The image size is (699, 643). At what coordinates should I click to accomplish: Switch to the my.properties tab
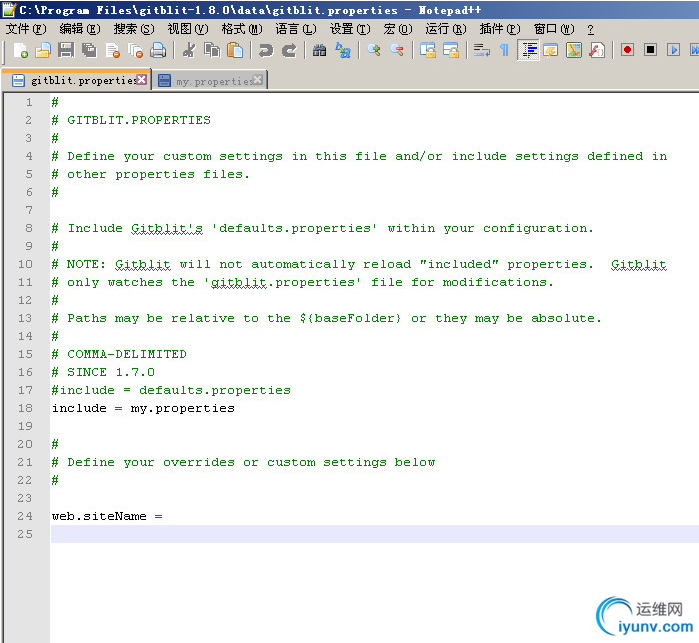[210, 81]
